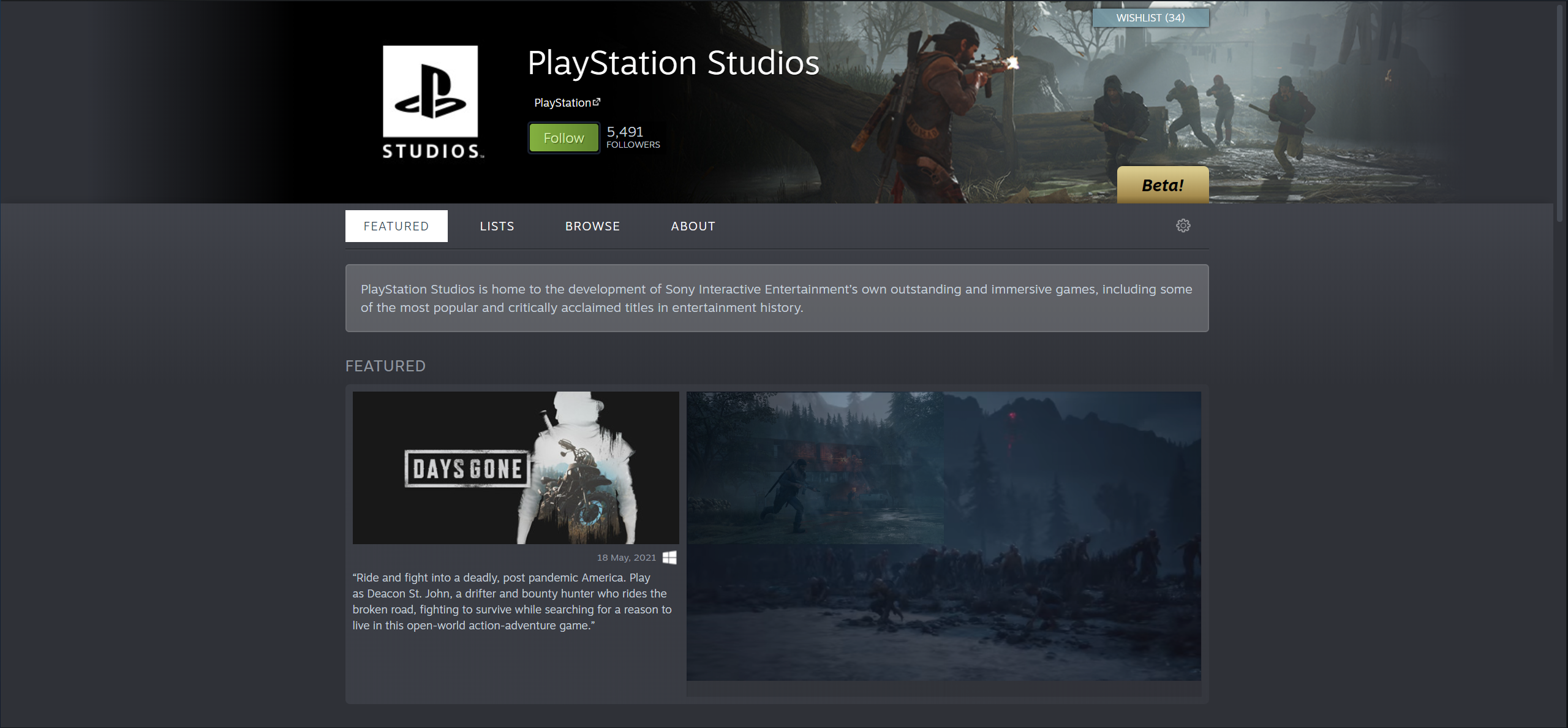Click the Days Gone capsule image
This screenshot has height=728, width=1568.
[516, 468]
